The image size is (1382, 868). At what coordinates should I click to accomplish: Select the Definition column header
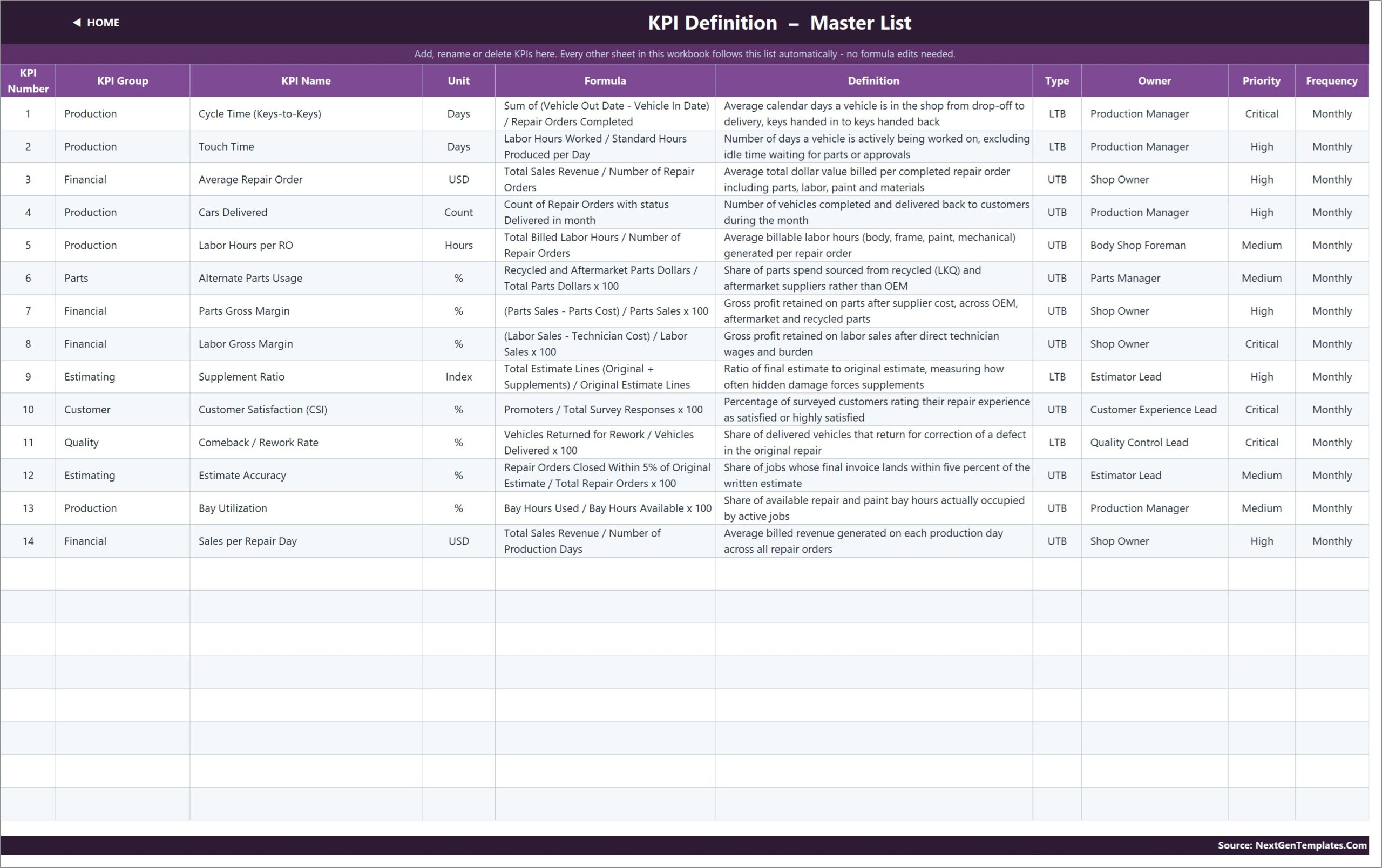coord(873,80)
